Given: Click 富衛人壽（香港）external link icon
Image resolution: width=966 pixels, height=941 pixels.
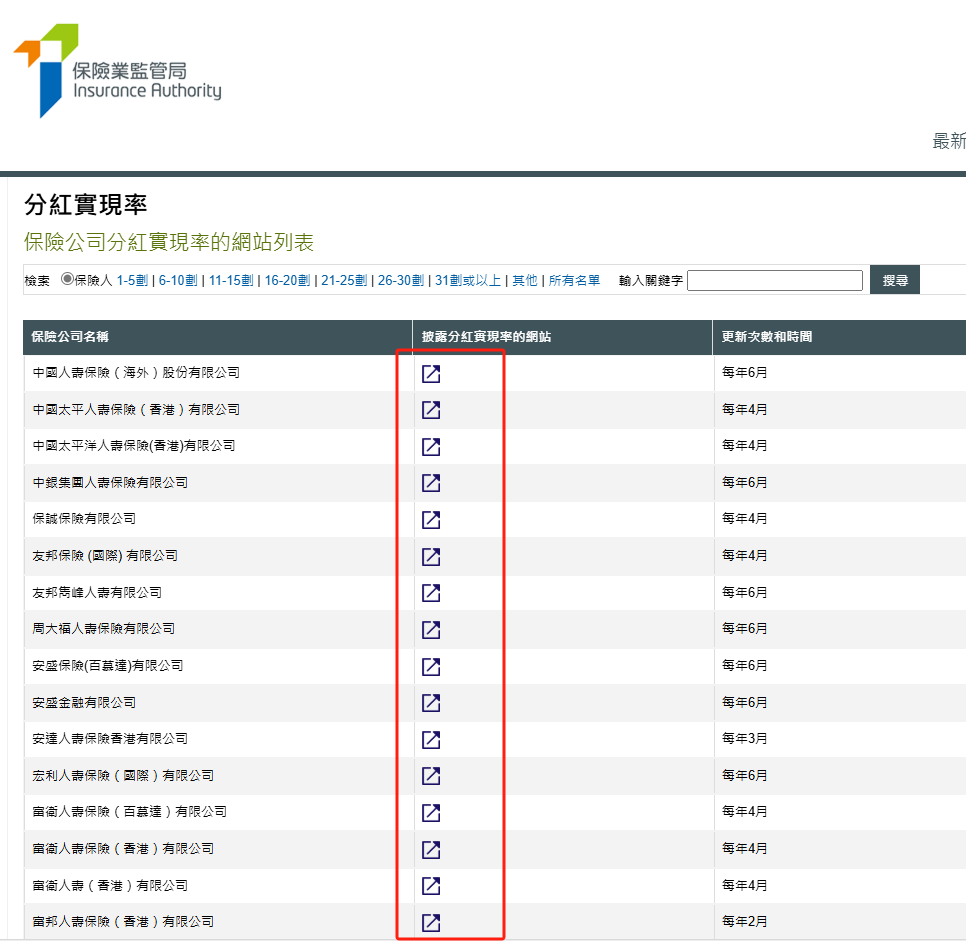Looking at the screenshot, I should coord(431,886).
